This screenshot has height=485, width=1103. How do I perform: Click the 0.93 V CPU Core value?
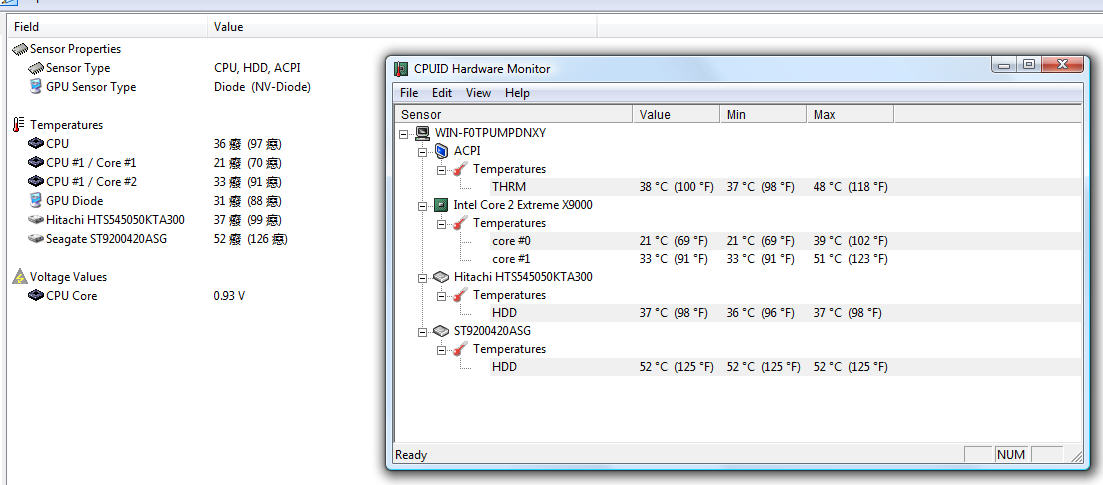[x=229, y=296]
